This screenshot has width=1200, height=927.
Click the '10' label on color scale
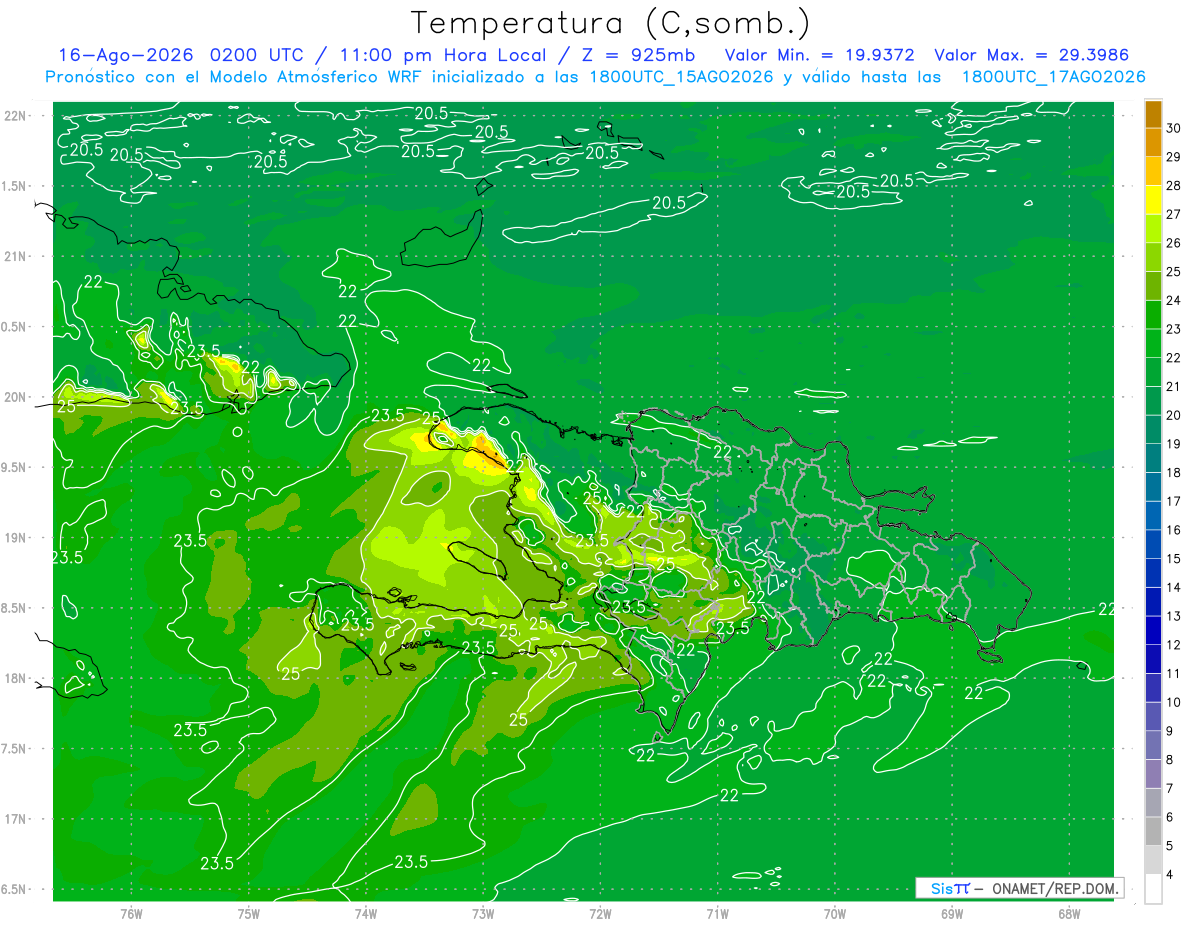(1173, 702)
